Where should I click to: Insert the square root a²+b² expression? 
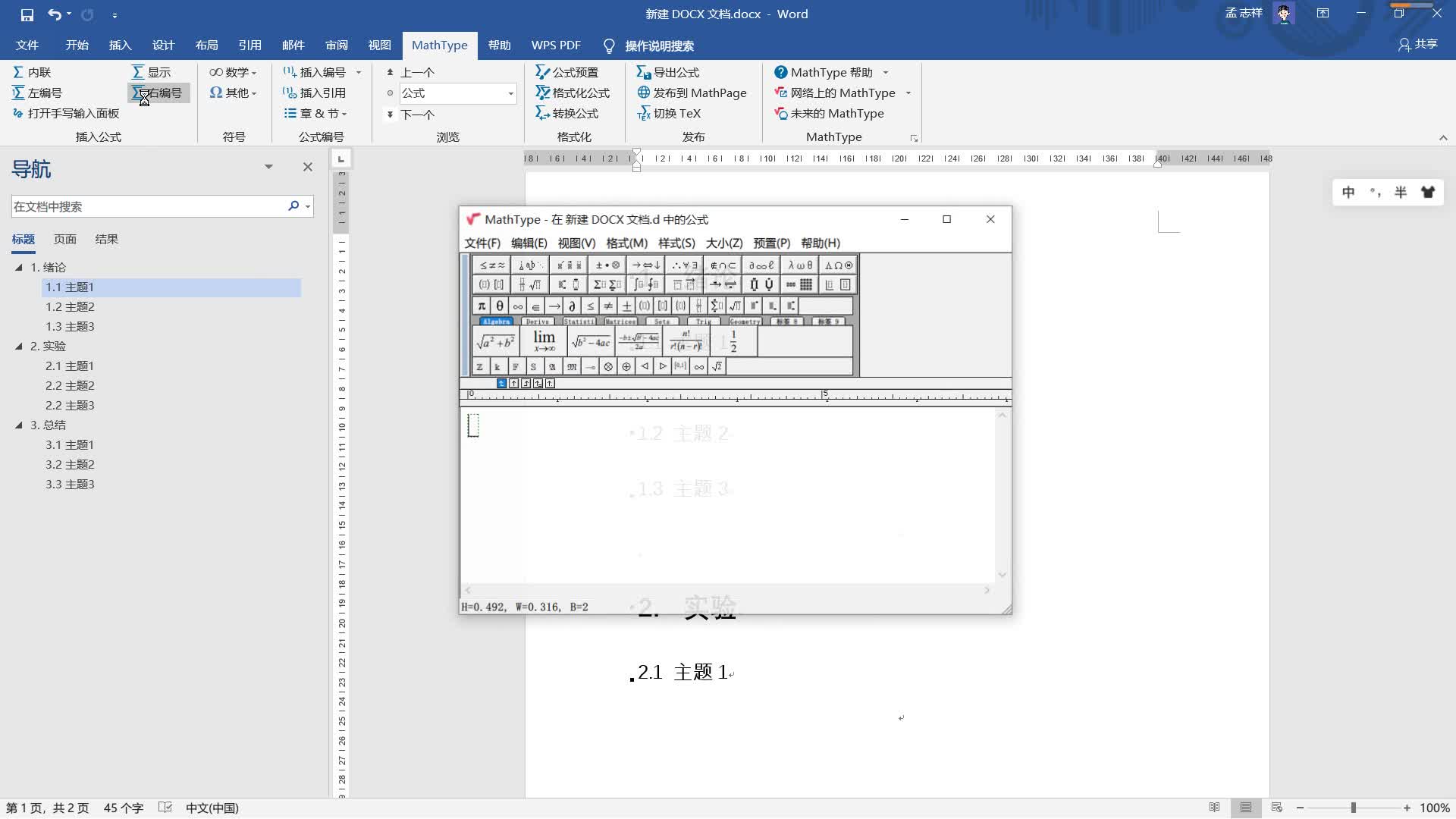click(x=495, y=342)
